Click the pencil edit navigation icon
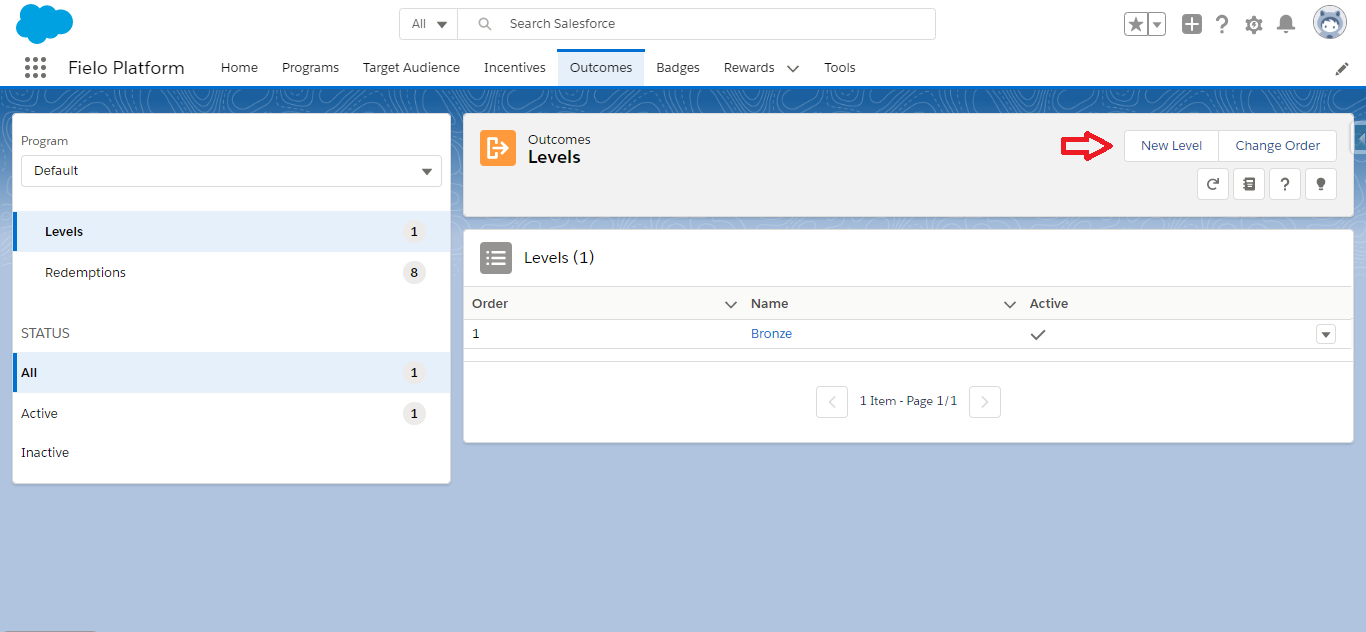 1342,68
